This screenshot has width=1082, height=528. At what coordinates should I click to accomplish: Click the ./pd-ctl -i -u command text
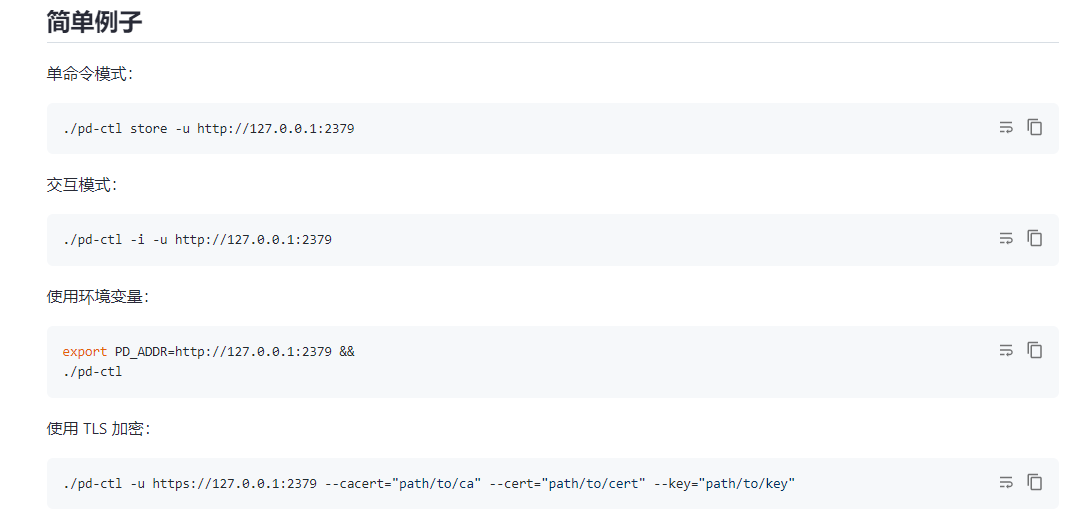click(x=197, y=239)
